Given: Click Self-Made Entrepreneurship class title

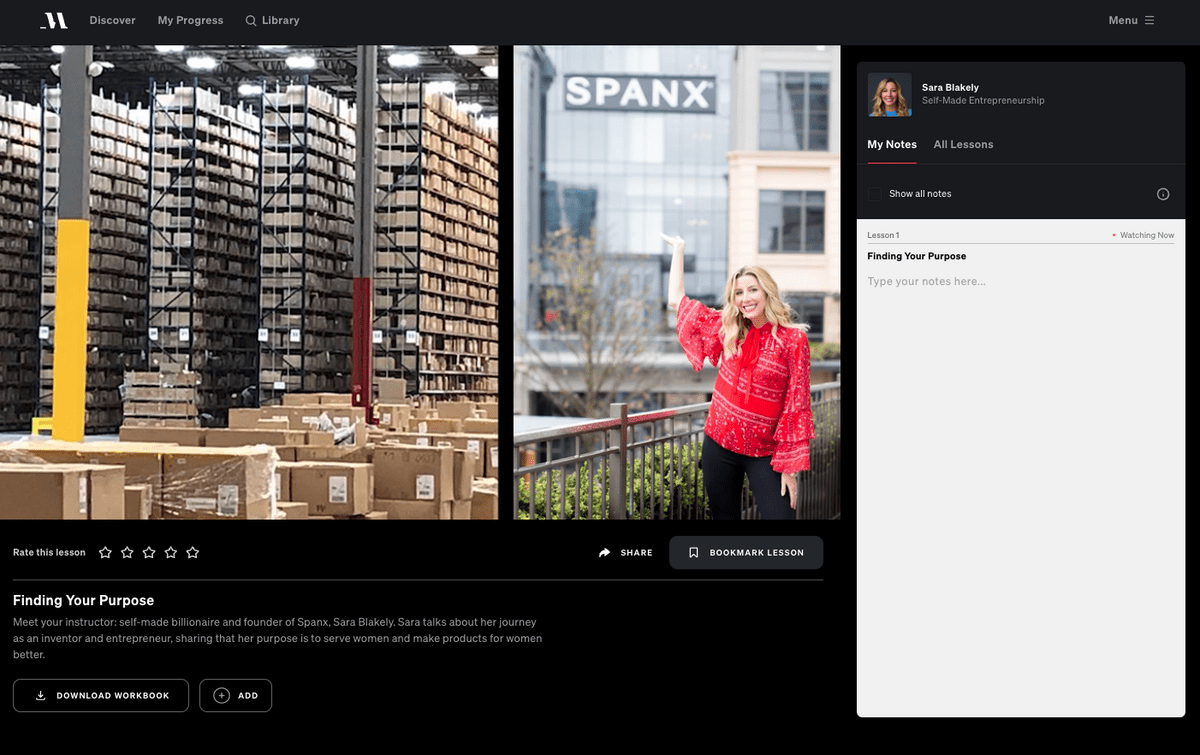Looking at the screenshot, I should 983,101.
